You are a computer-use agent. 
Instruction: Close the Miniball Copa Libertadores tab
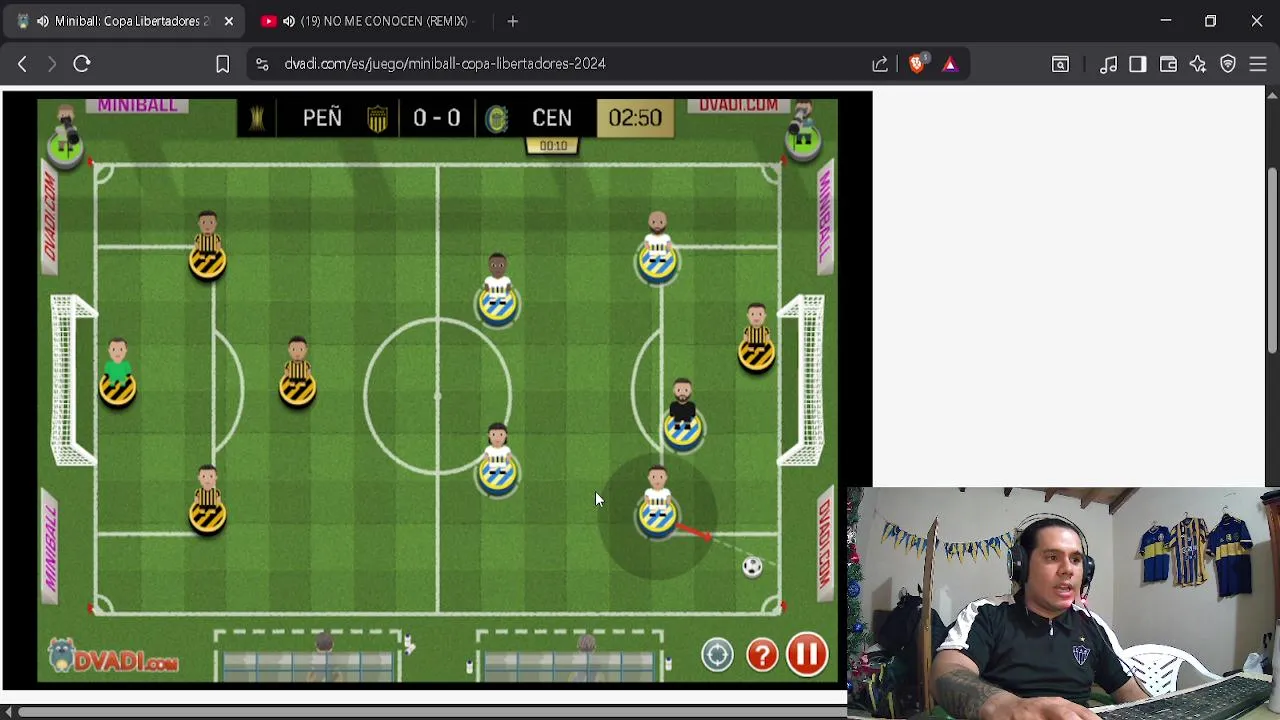229,21
